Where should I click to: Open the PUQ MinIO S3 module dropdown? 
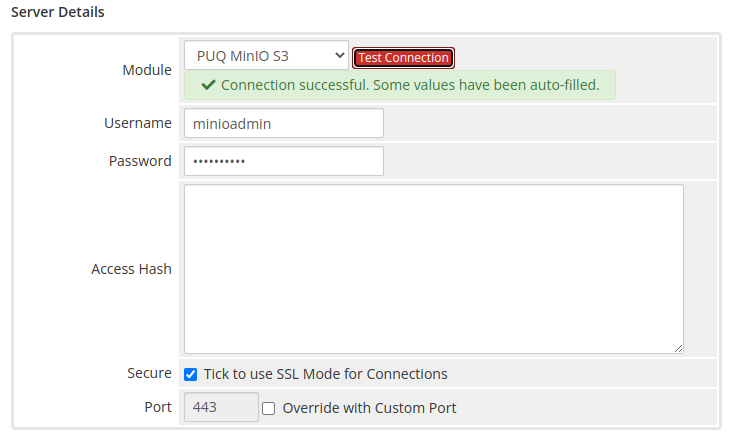266,55
